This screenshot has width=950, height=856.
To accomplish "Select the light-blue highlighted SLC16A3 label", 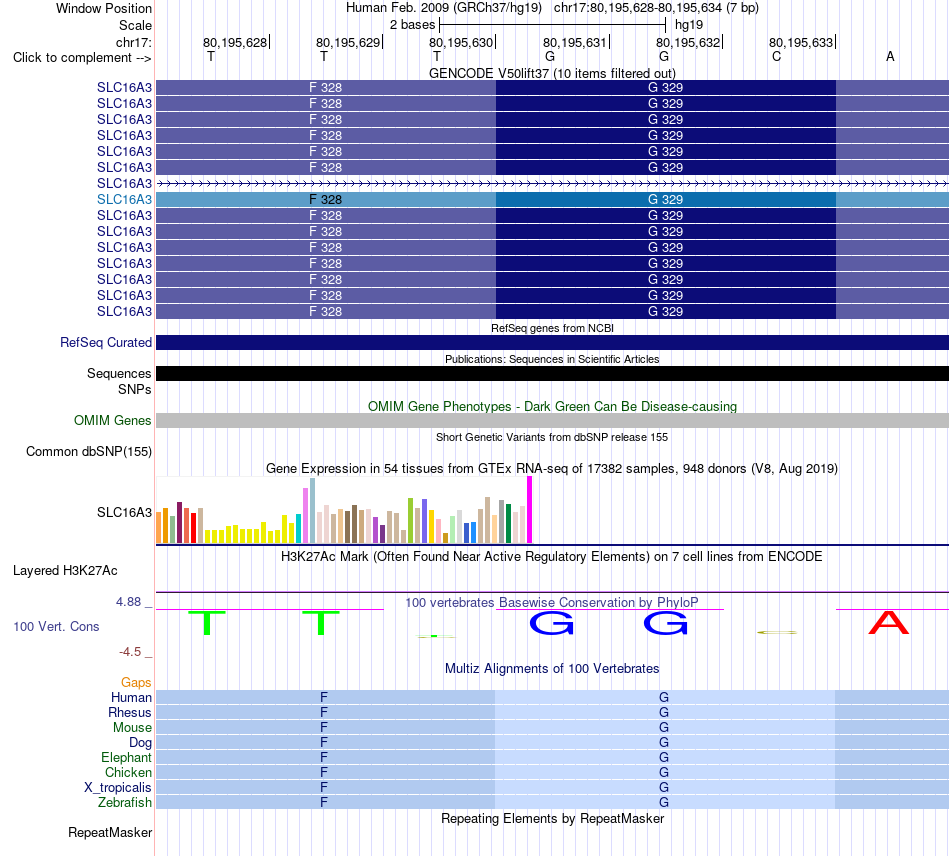I will (x=124, y=199).
